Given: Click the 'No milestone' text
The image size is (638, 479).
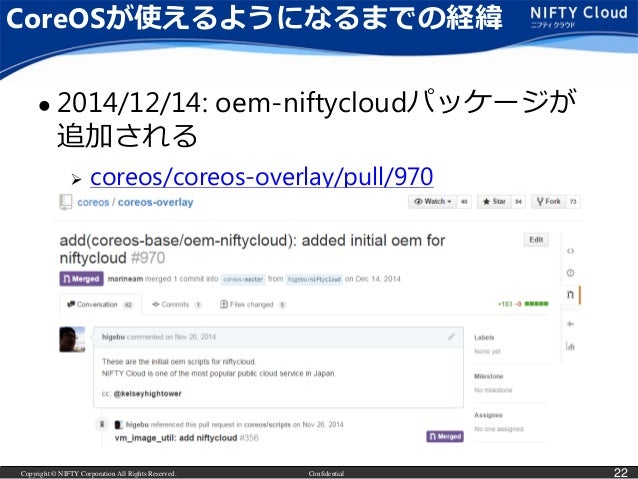Looking at the screenshot, I should coord(493,390).
